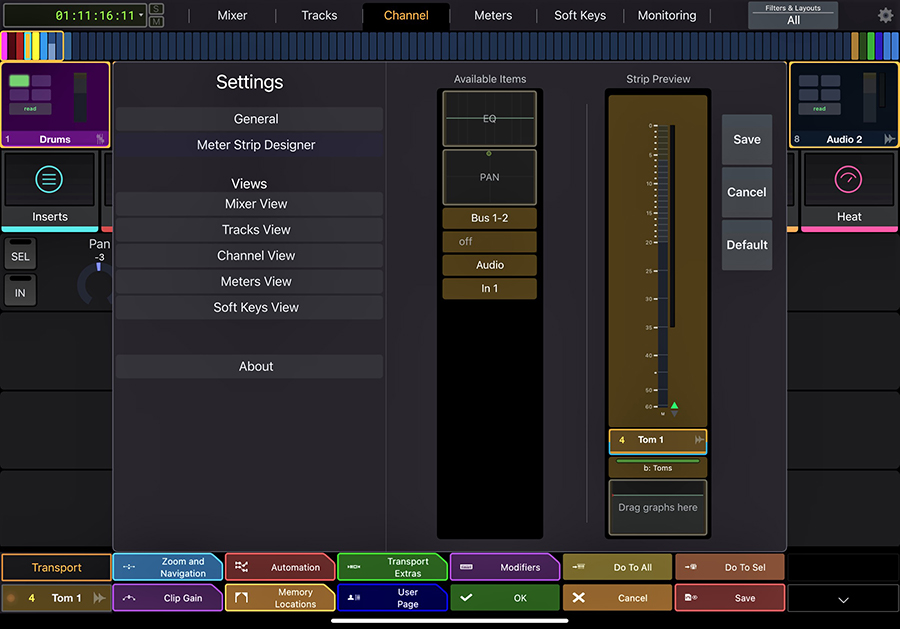Toggle the Transport soft key

pos(56,567)
